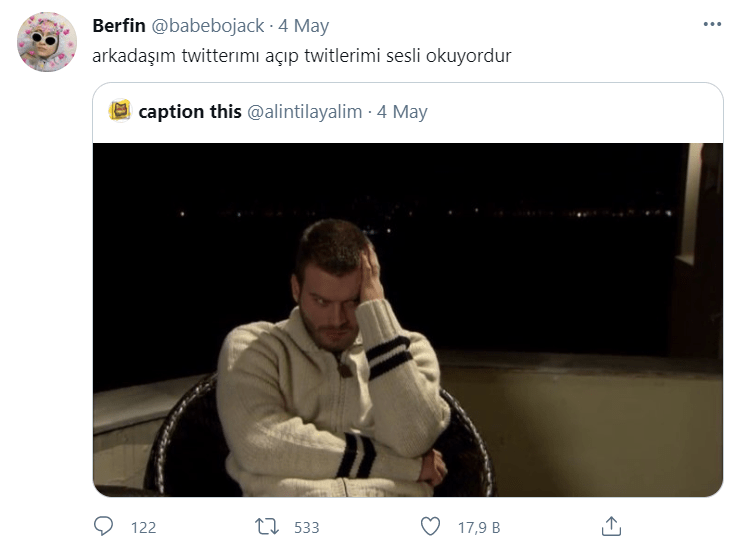Viewport: 736px width, 553px height.
Task: Click the retweet arrows icon
Action: pos(267,526)
